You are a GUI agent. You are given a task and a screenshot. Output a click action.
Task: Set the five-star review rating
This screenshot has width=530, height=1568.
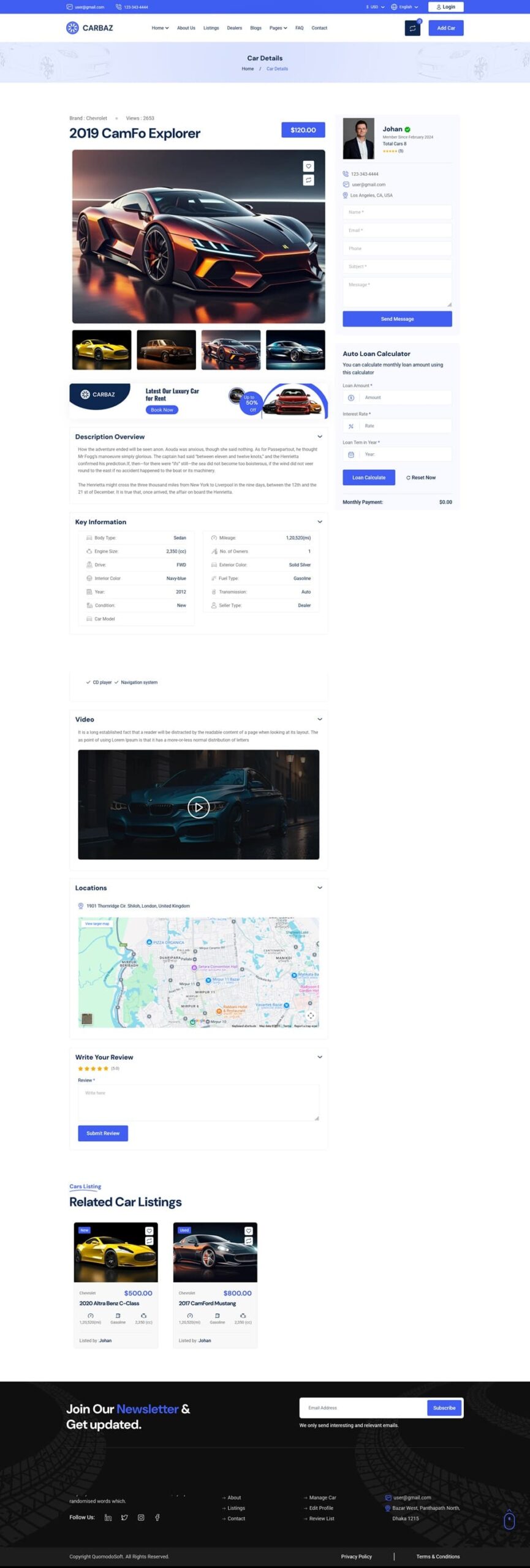tap(105, 1068)
